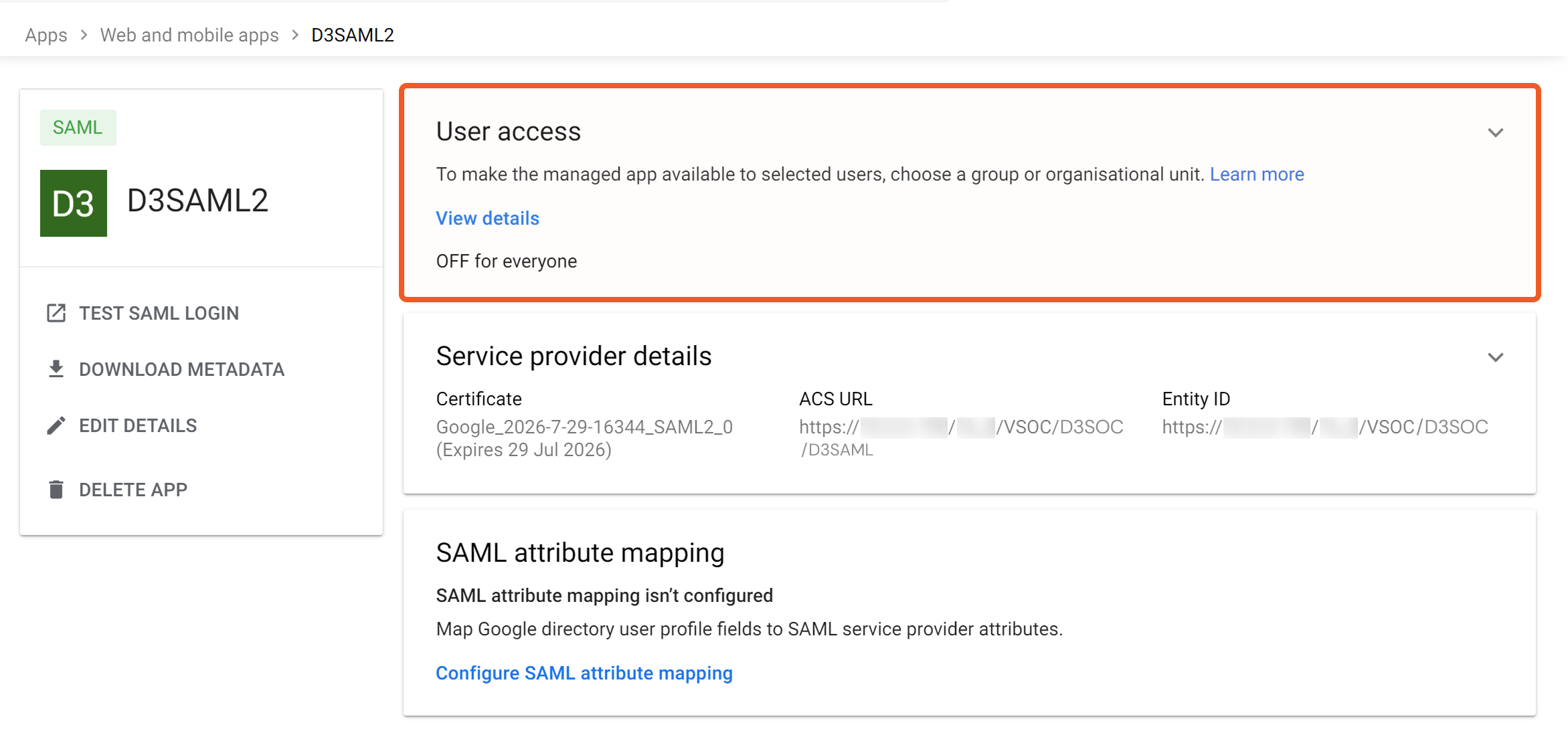The image size is (1568, 735).
Task: Click the Service provider details heading
Action: point(574,356)
